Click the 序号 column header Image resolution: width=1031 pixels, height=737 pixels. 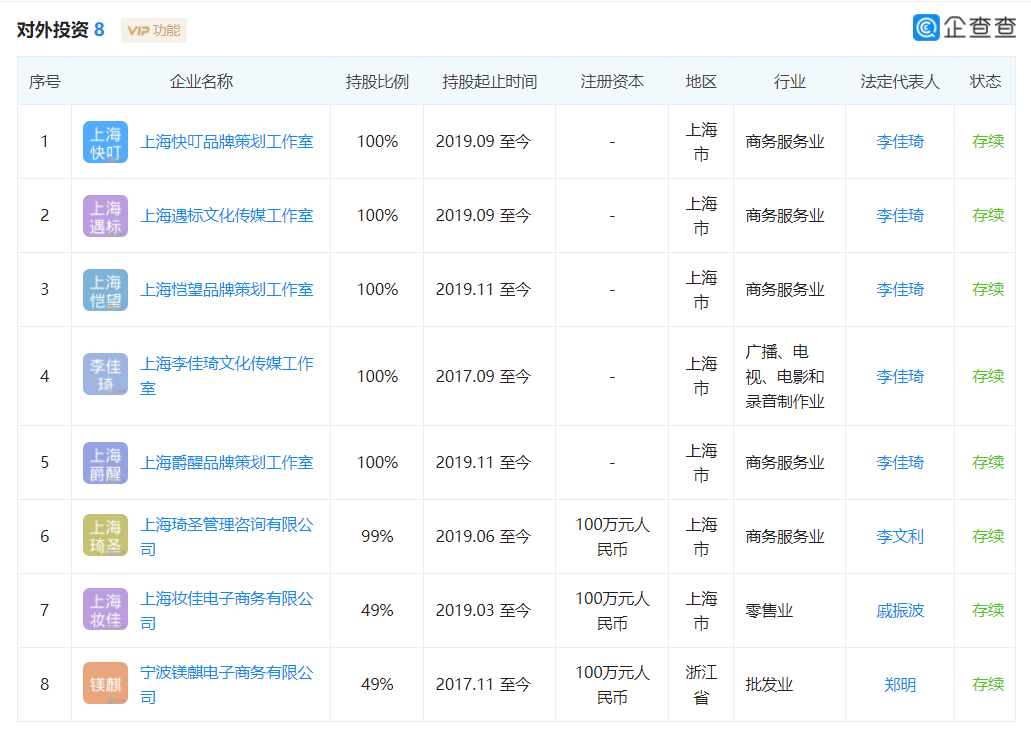[x=45, y=82]
